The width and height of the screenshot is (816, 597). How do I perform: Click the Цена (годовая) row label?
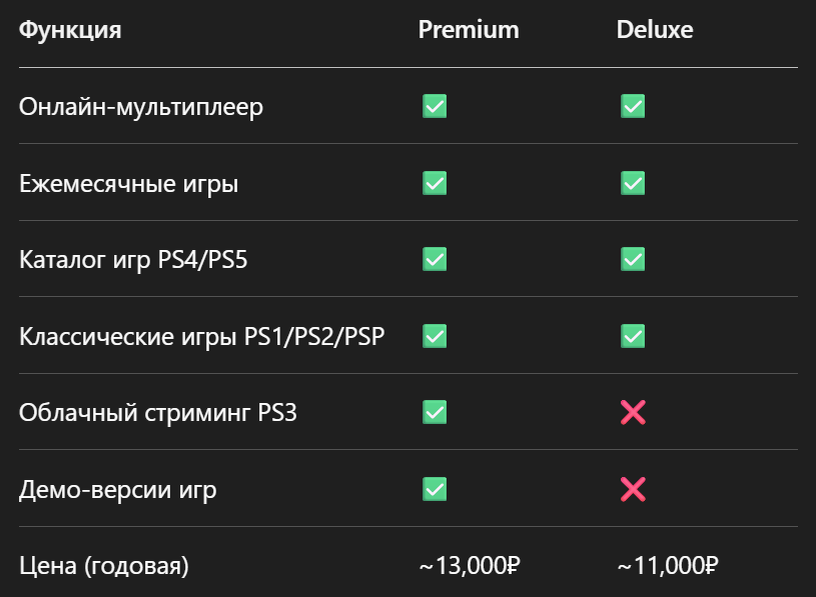point(104,566)
